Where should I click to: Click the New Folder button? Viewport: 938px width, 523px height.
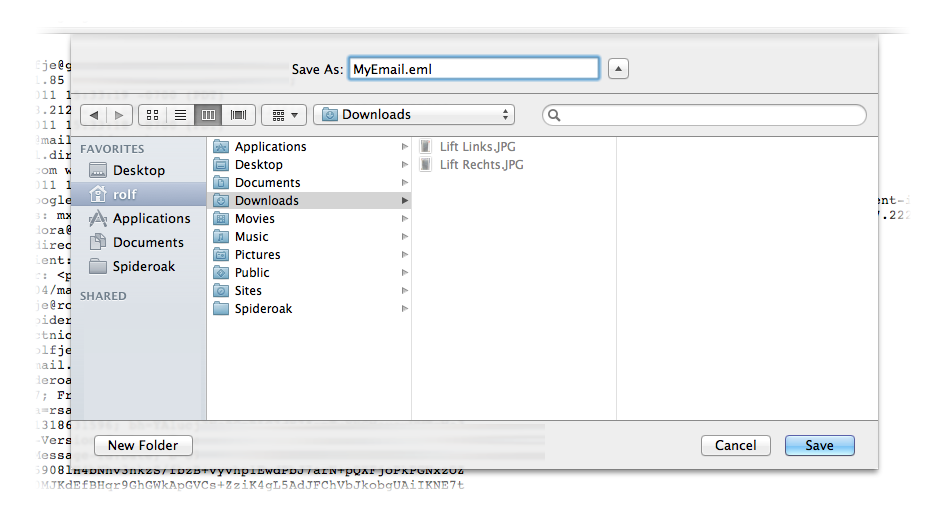pyautogui.click(x=143, y=446)
